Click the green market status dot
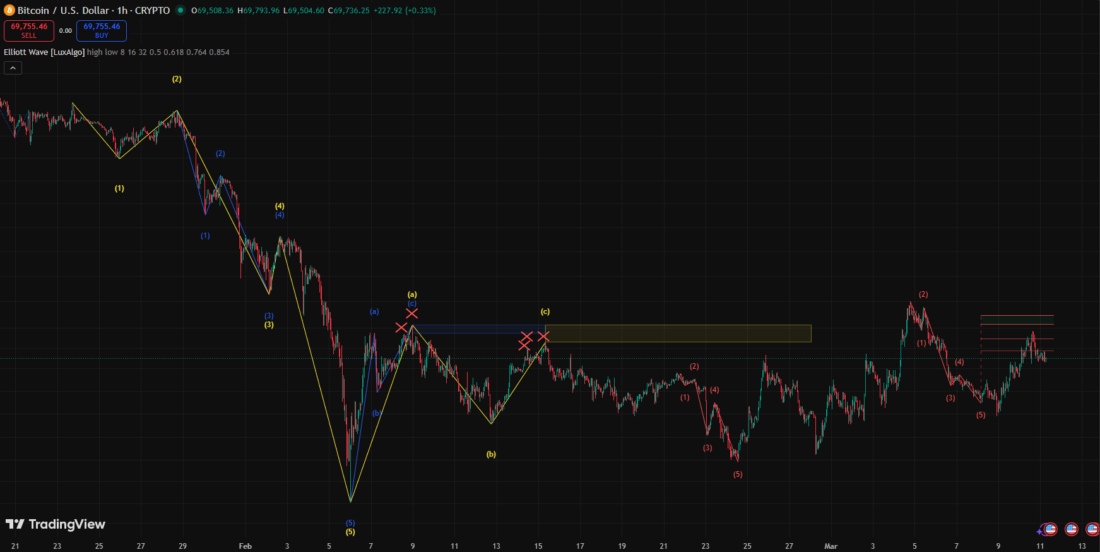Viewport: 1100px width, 552px height. point(181,11)
